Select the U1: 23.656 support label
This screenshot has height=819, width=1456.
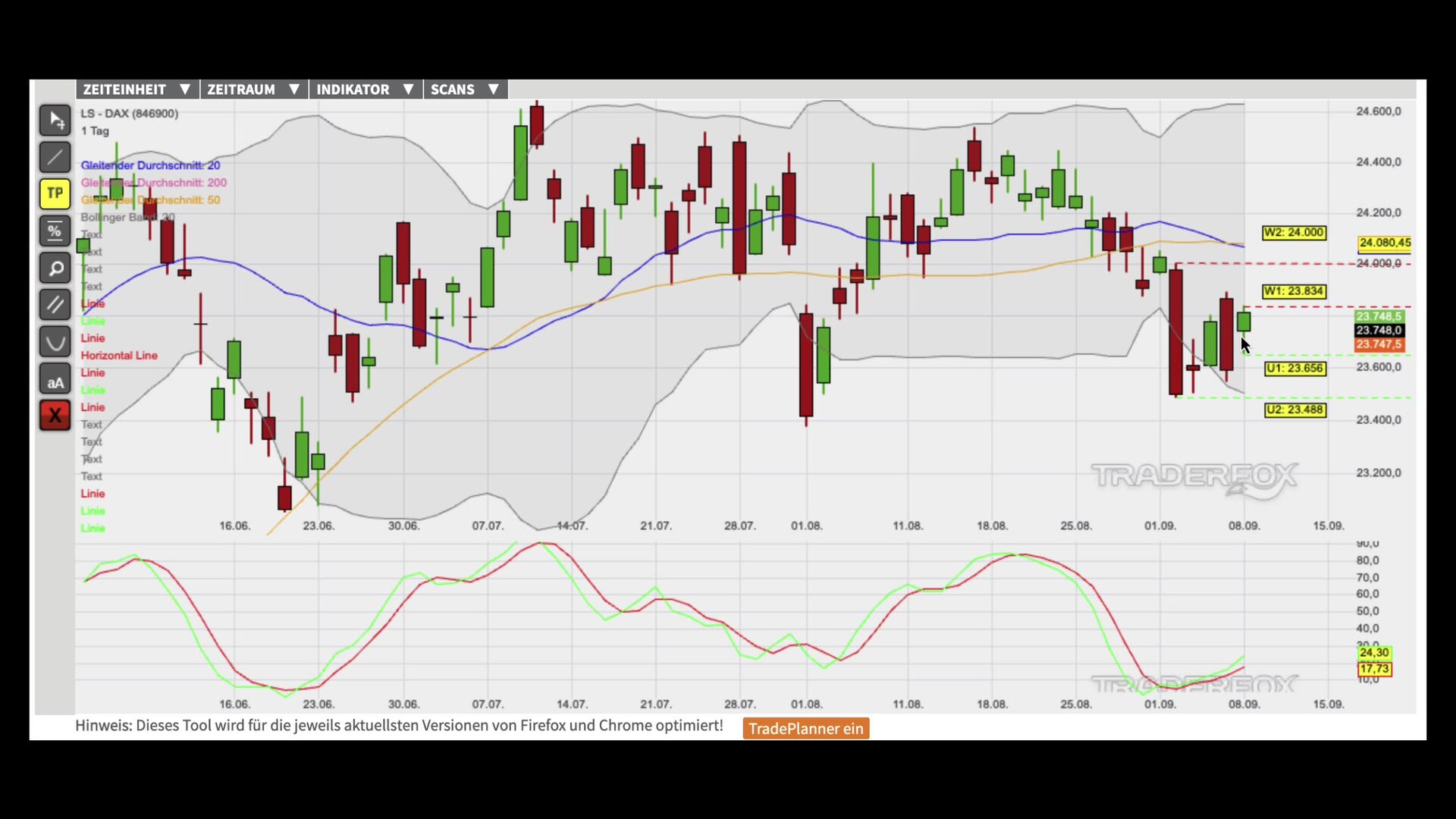coord(1295,369)
